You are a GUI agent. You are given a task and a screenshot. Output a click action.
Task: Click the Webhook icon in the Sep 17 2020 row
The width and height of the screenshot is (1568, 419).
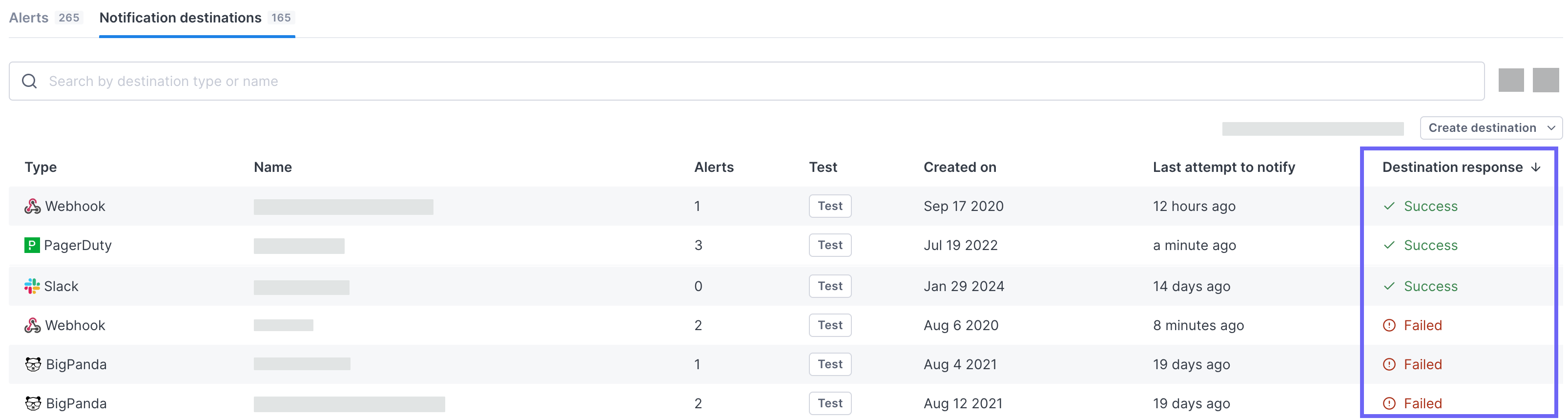click(x=32, y=206)
